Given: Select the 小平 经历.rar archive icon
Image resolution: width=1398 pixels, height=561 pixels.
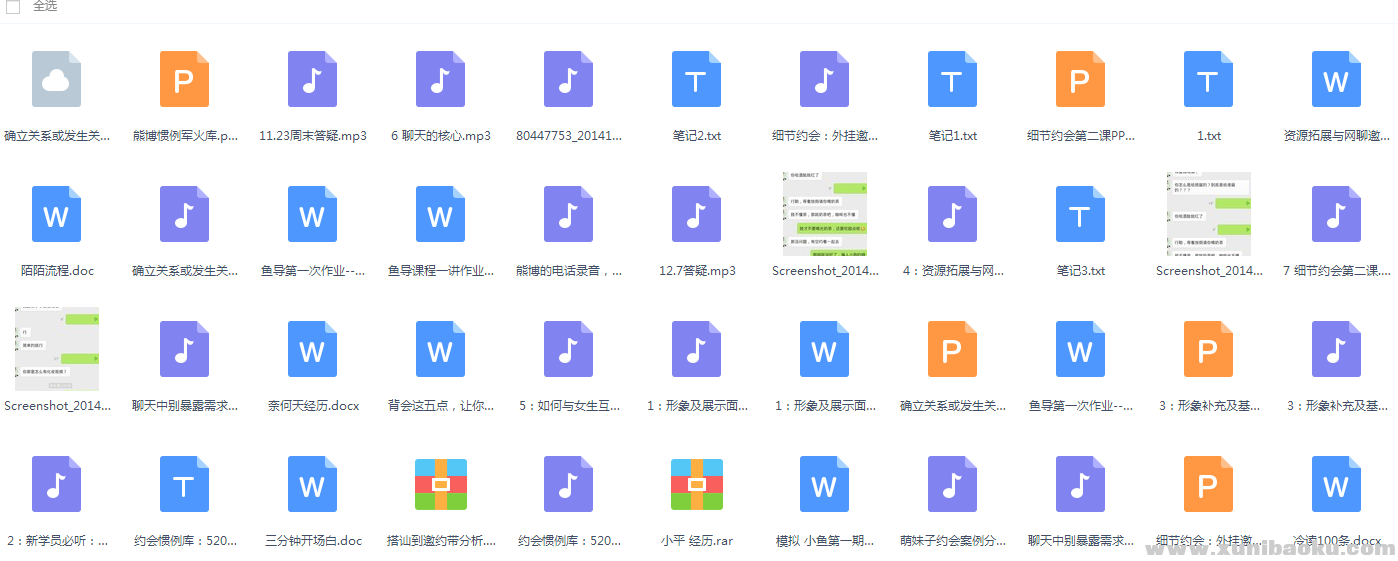Looking at the screenshot, I should pos(696,484).
